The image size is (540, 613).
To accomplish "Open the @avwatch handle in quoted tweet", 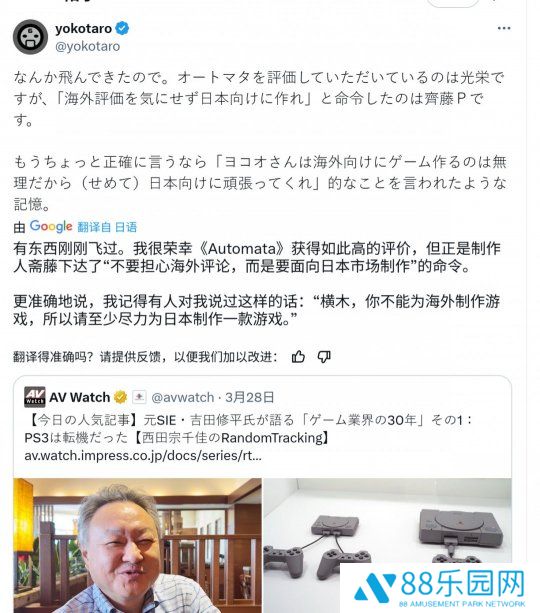I will coord(183,397).
